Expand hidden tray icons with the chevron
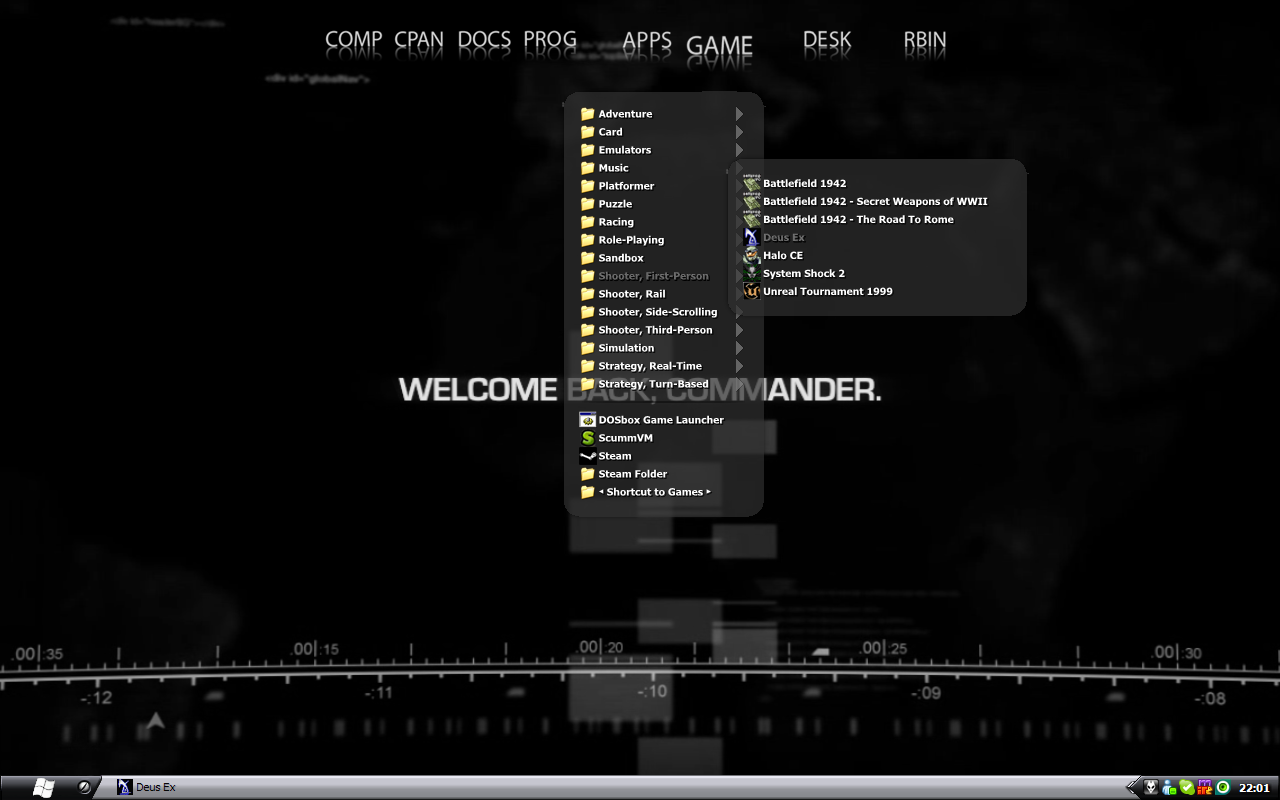The height and width of the screenshot is (800, 1280). click(x=1134, y=788)
